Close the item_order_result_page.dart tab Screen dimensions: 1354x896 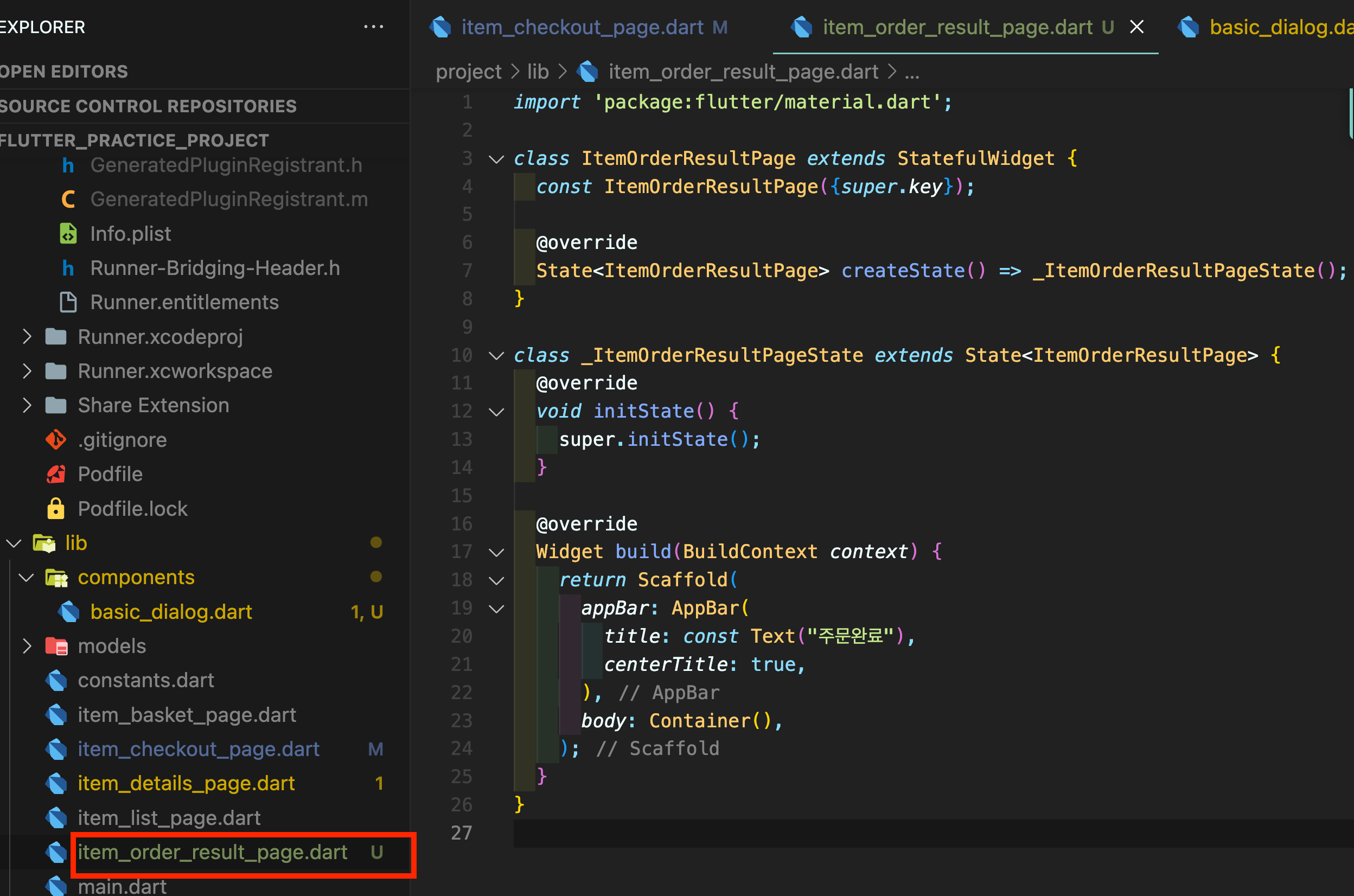1136,27
